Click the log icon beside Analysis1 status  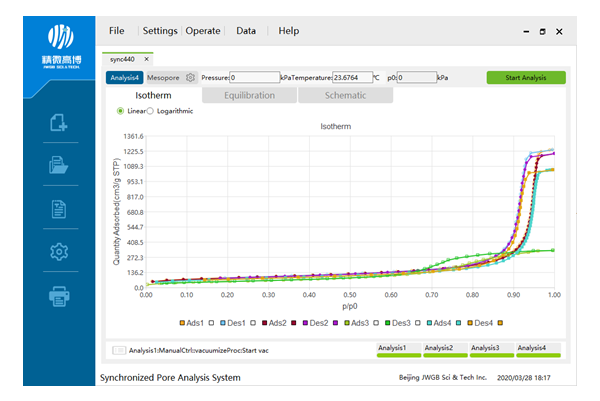click(119, 350)
